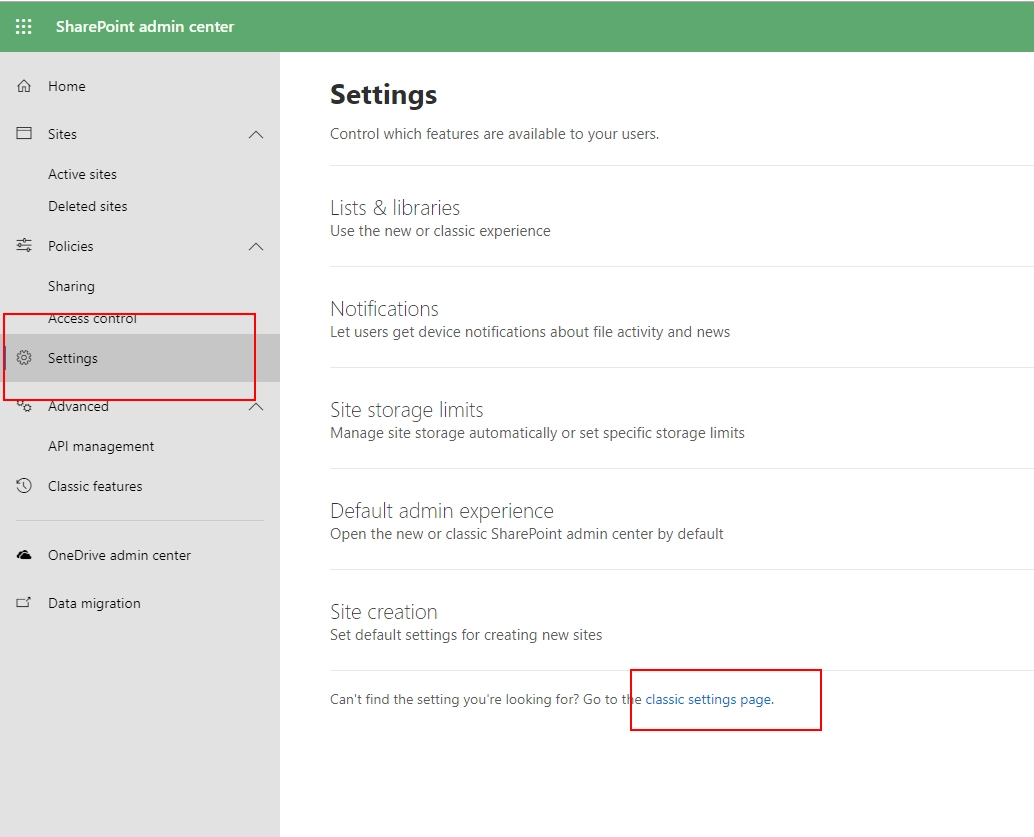The height and width of the screenshot is (837, 1034).
Task: Click the OneDrive cloud icon
Action: [24, 555]
